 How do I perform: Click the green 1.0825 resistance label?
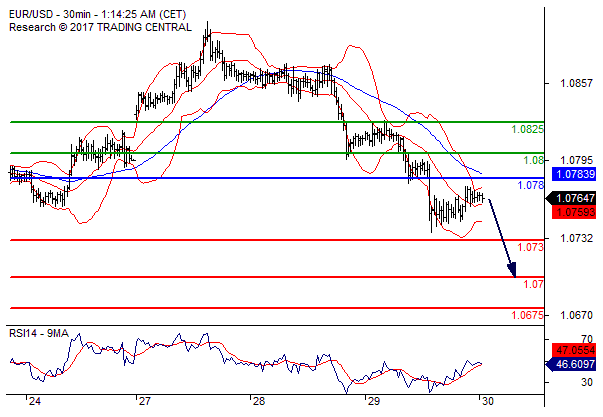528,129
